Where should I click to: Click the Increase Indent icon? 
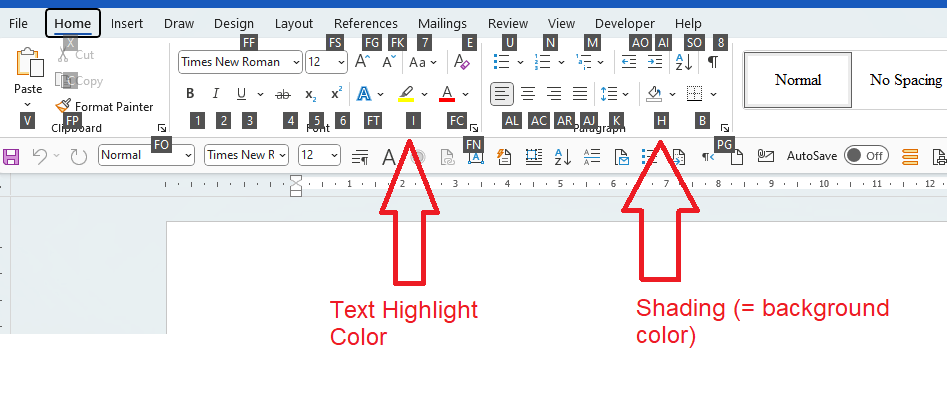coord(655,62)
